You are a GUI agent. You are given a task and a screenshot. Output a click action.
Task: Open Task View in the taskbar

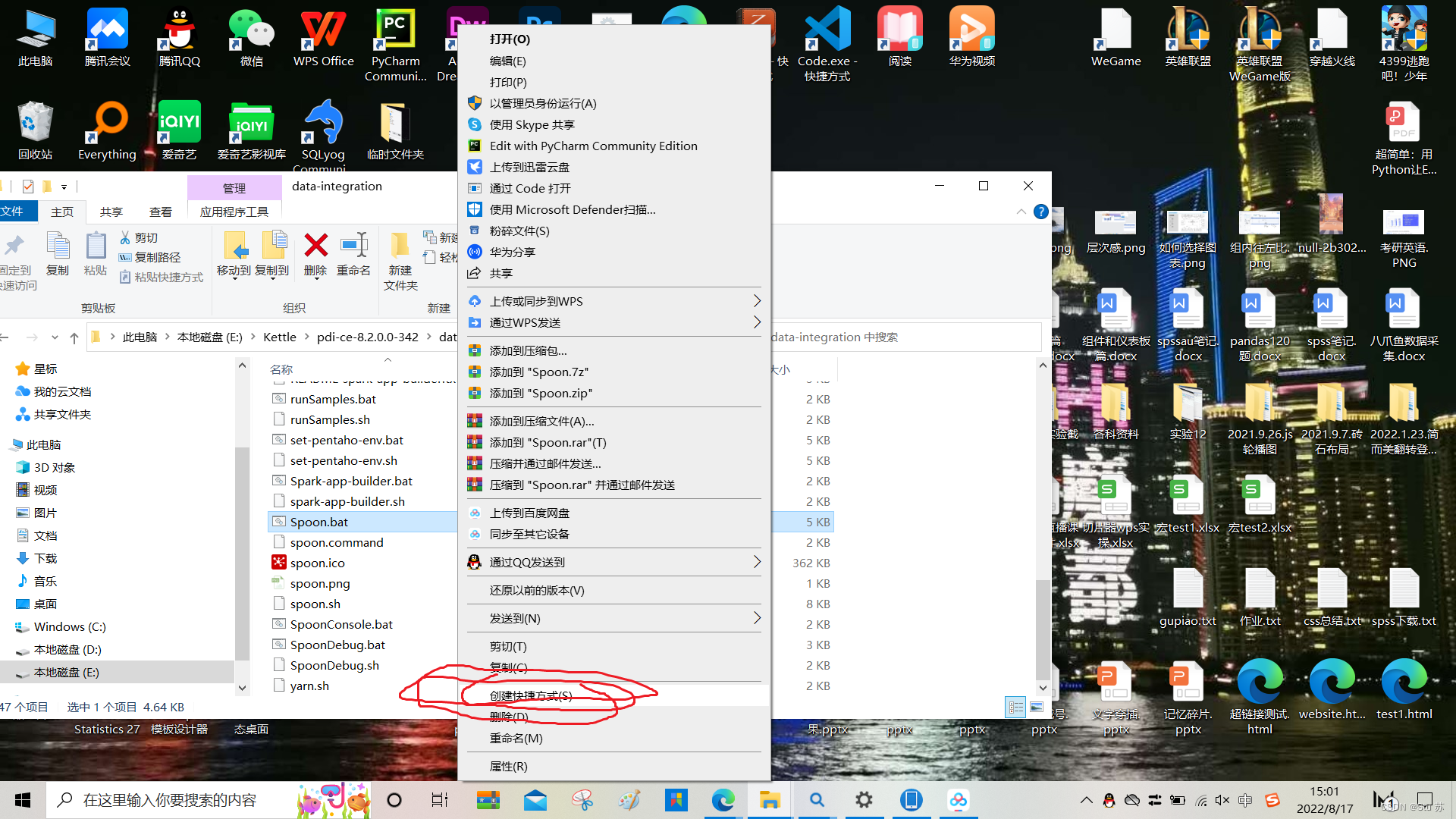click(440, 800)
